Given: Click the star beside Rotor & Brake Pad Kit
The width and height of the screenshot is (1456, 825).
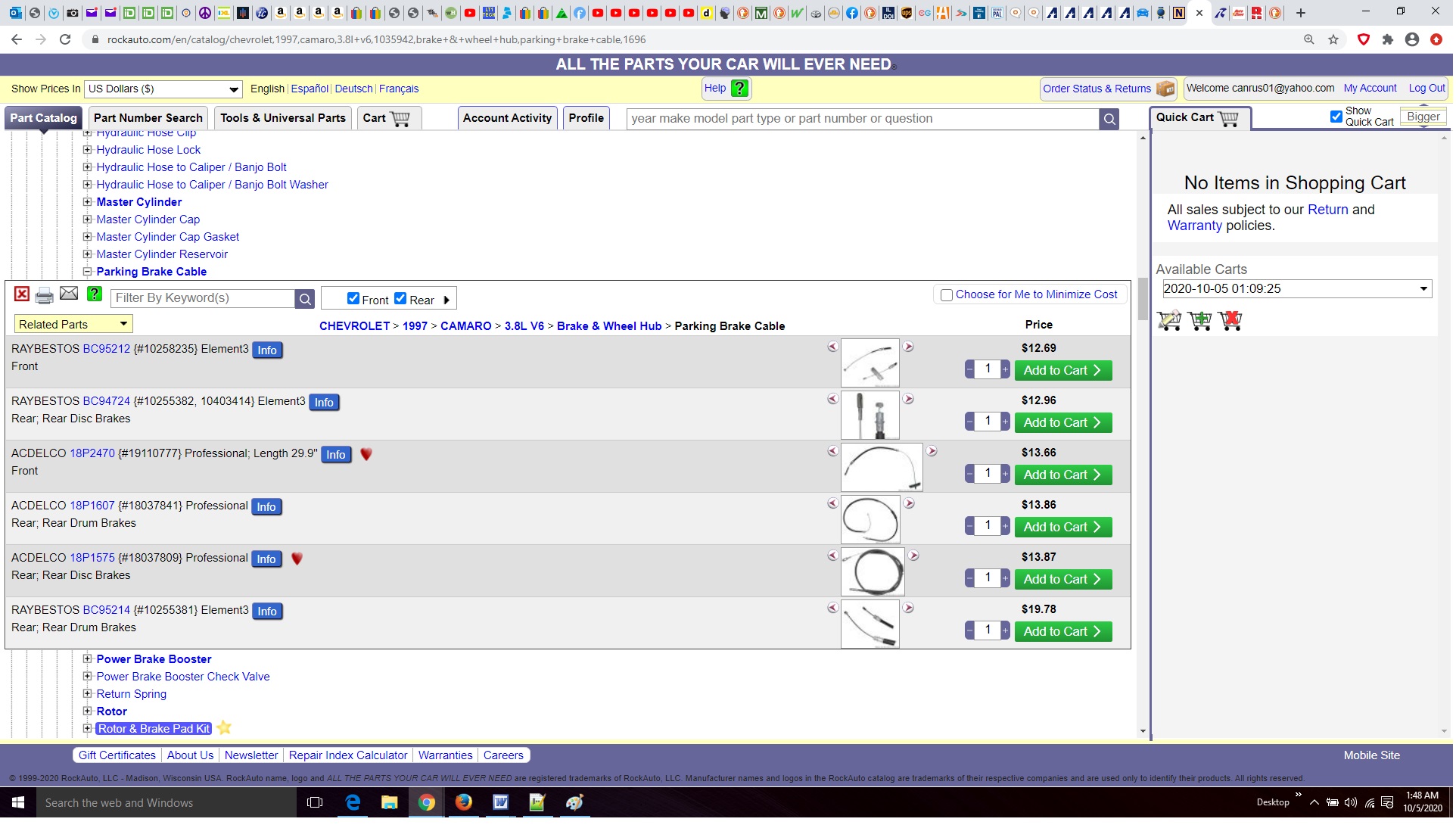Looking at the screenshot, I should click(224, 730).
